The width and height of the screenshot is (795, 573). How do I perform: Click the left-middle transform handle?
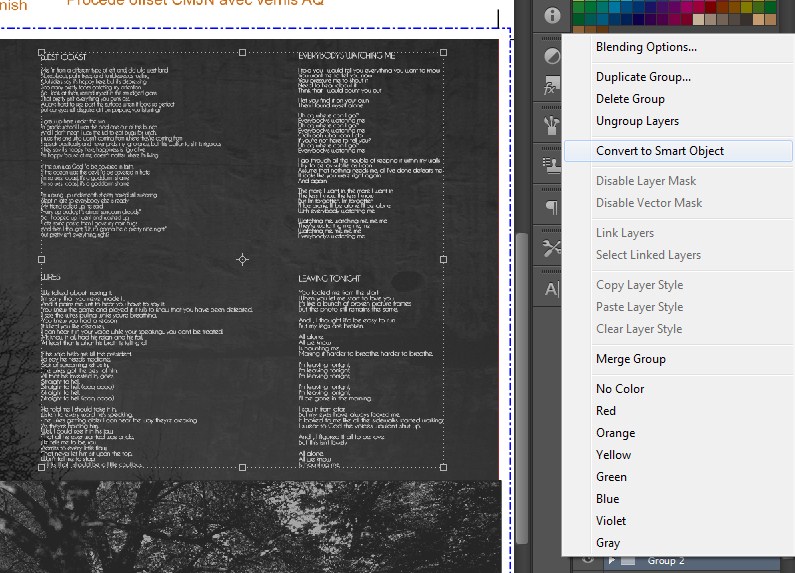(x=42, y=260)
